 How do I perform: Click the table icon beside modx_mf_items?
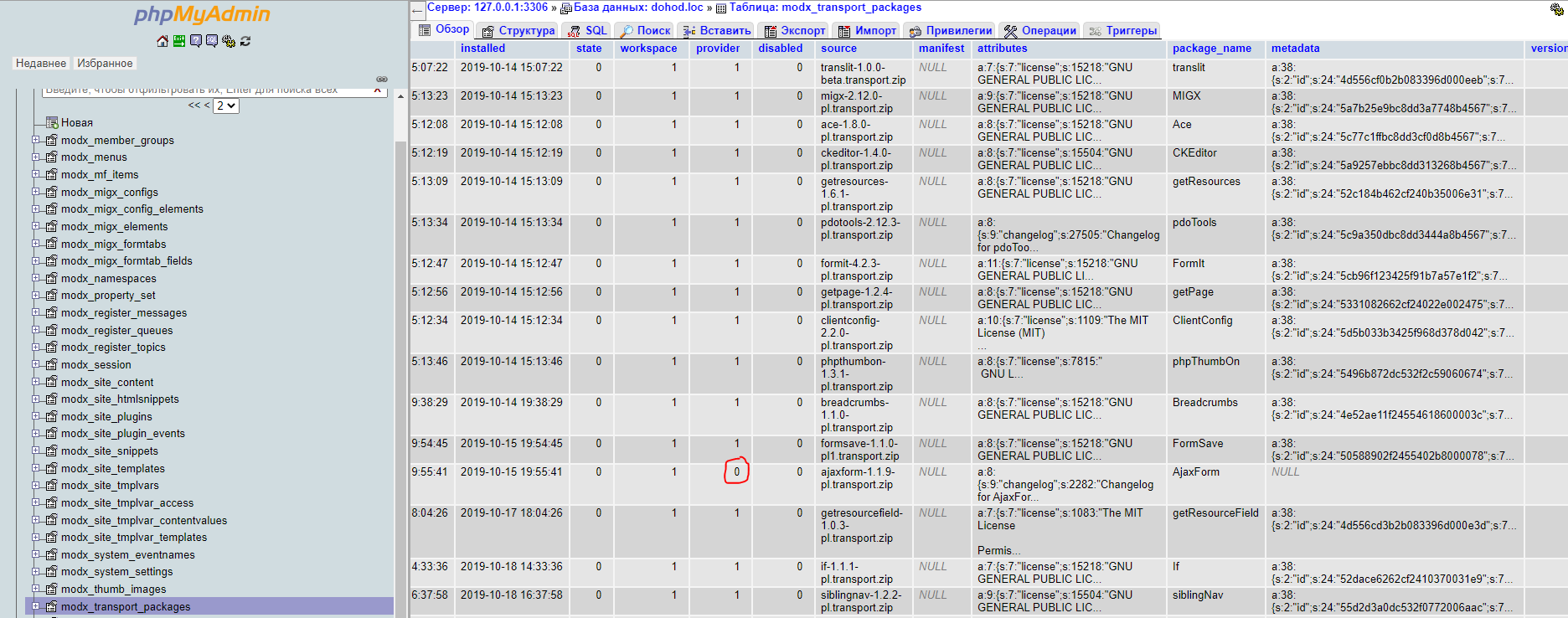(x=52, y=174)
